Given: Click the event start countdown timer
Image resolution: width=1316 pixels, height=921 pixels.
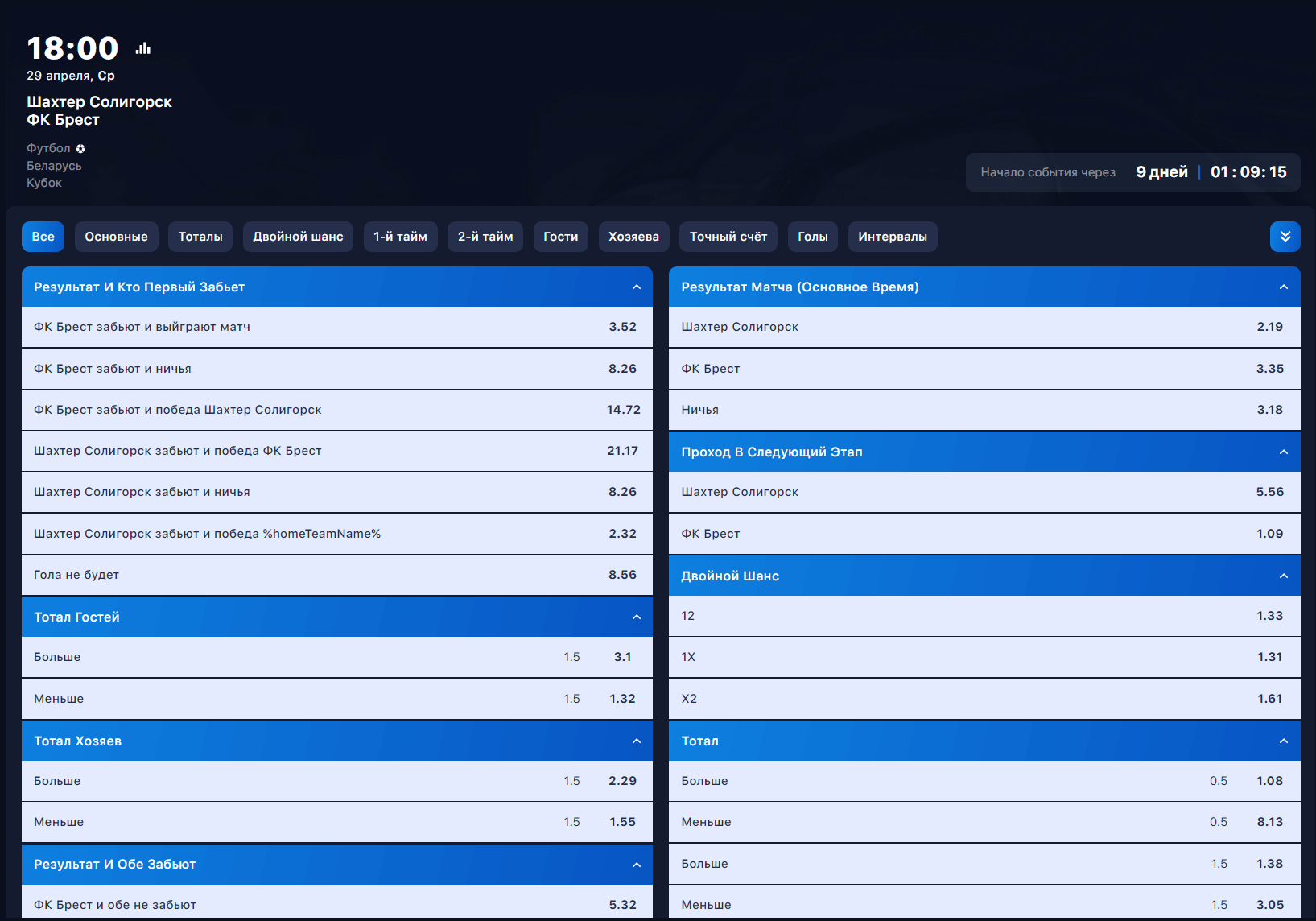Looking at the screenshot, I should coord(1133,172).
